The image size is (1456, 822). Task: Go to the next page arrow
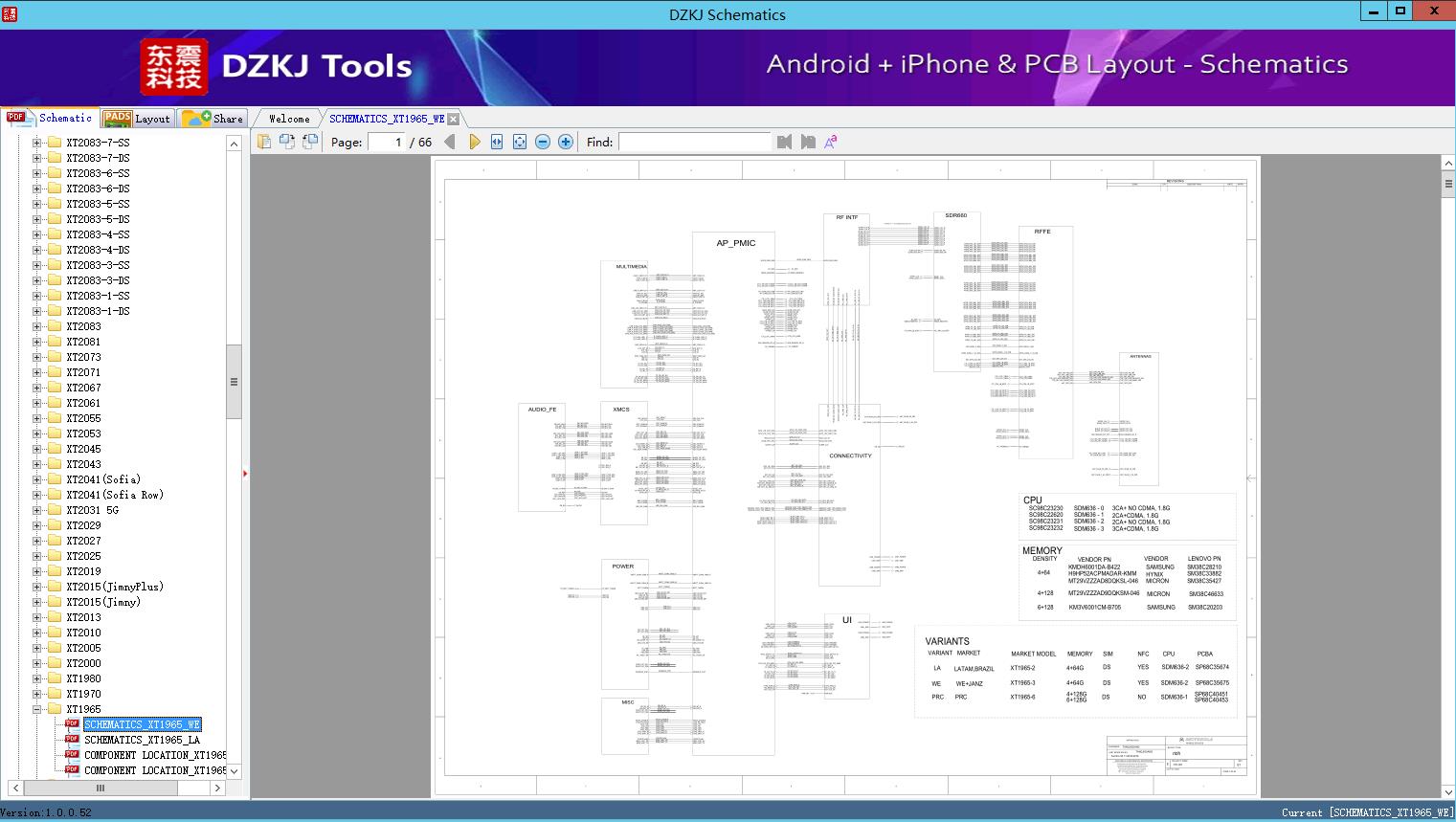pos(474,142)
